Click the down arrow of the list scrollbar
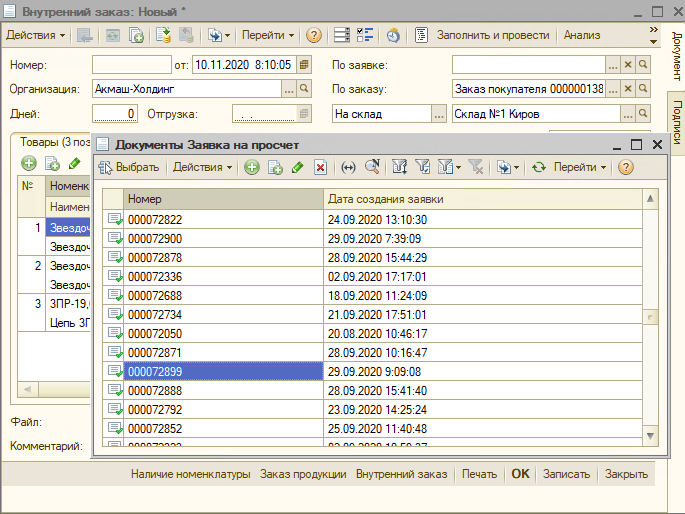Viewport: 685px width, 514px height. pyautogui.click(x=650, y=436)
